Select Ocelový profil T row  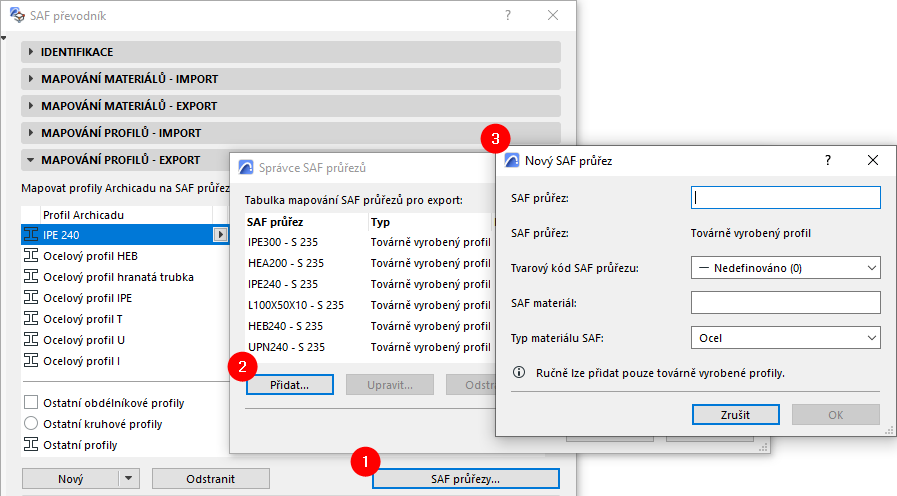click(x=125, y=319)
